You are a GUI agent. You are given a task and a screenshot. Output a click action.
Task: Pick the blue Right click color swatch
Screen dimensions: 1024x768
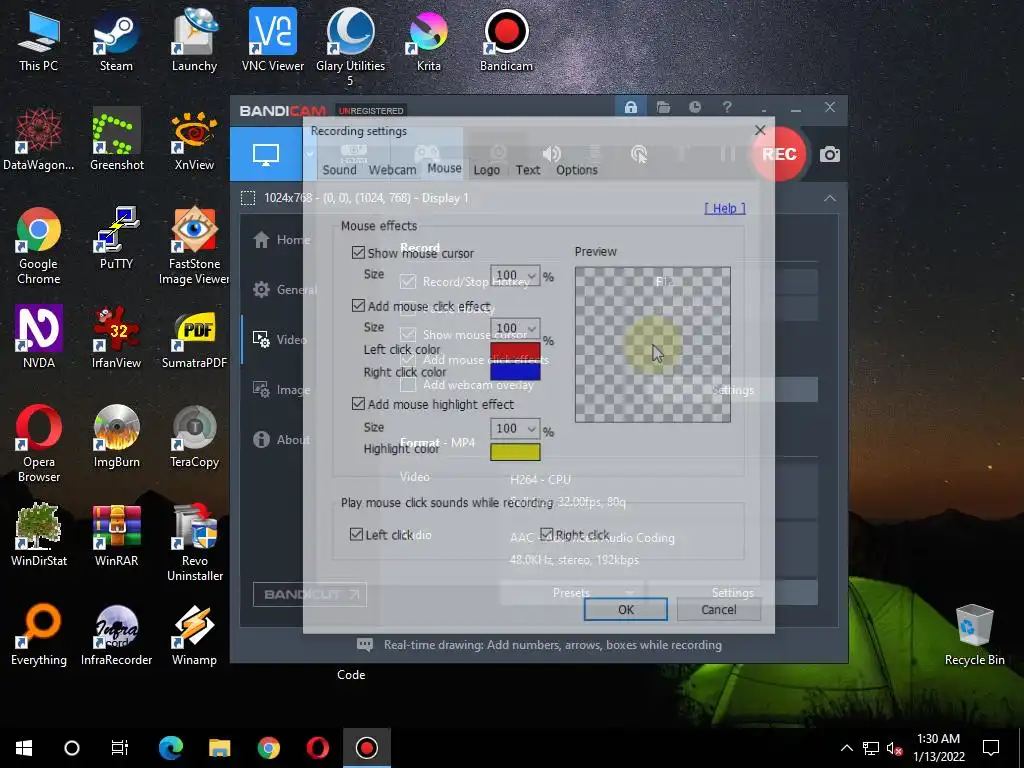(x=515, y=372)
